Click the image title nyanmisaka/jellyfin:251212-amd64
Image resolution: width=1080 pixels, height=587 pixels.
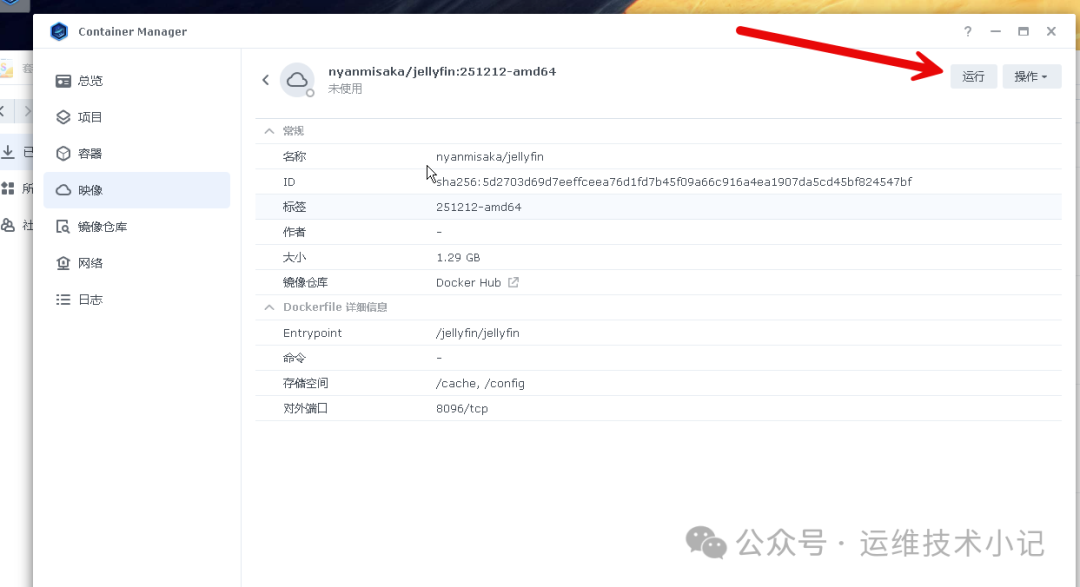(442, 72)
